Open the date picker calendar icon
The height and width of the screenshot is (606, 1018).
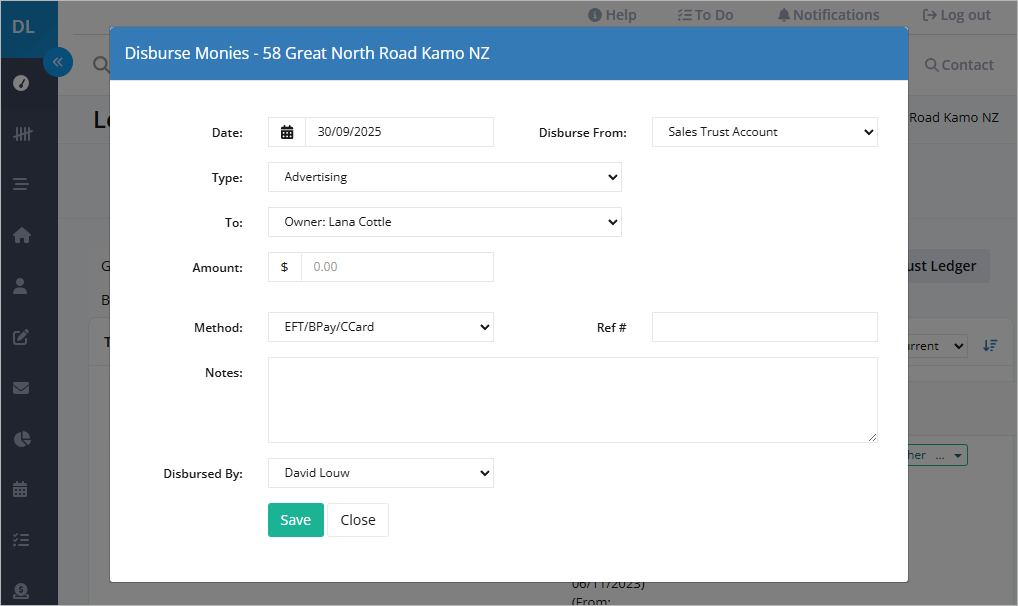287,132
